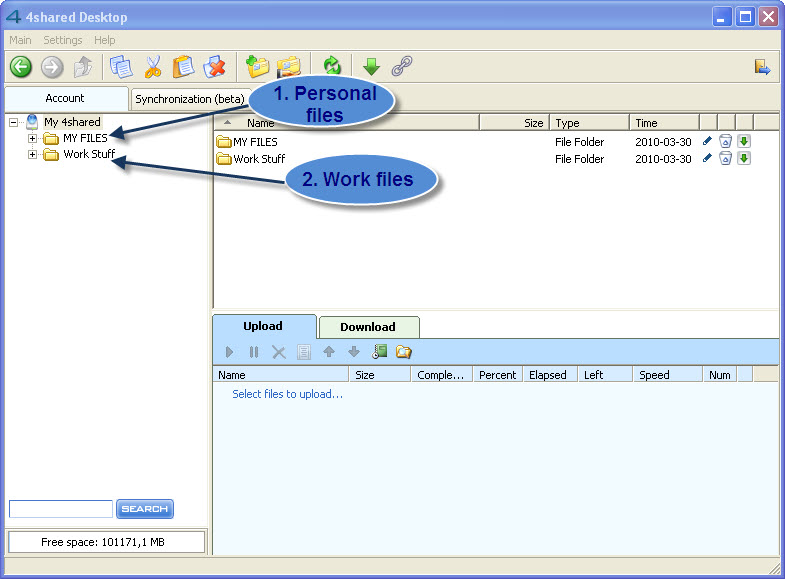This screenshot has height=579, width=785.
Task: Rename Work Stuff using its pencil icon
Action: coord(707,158)
